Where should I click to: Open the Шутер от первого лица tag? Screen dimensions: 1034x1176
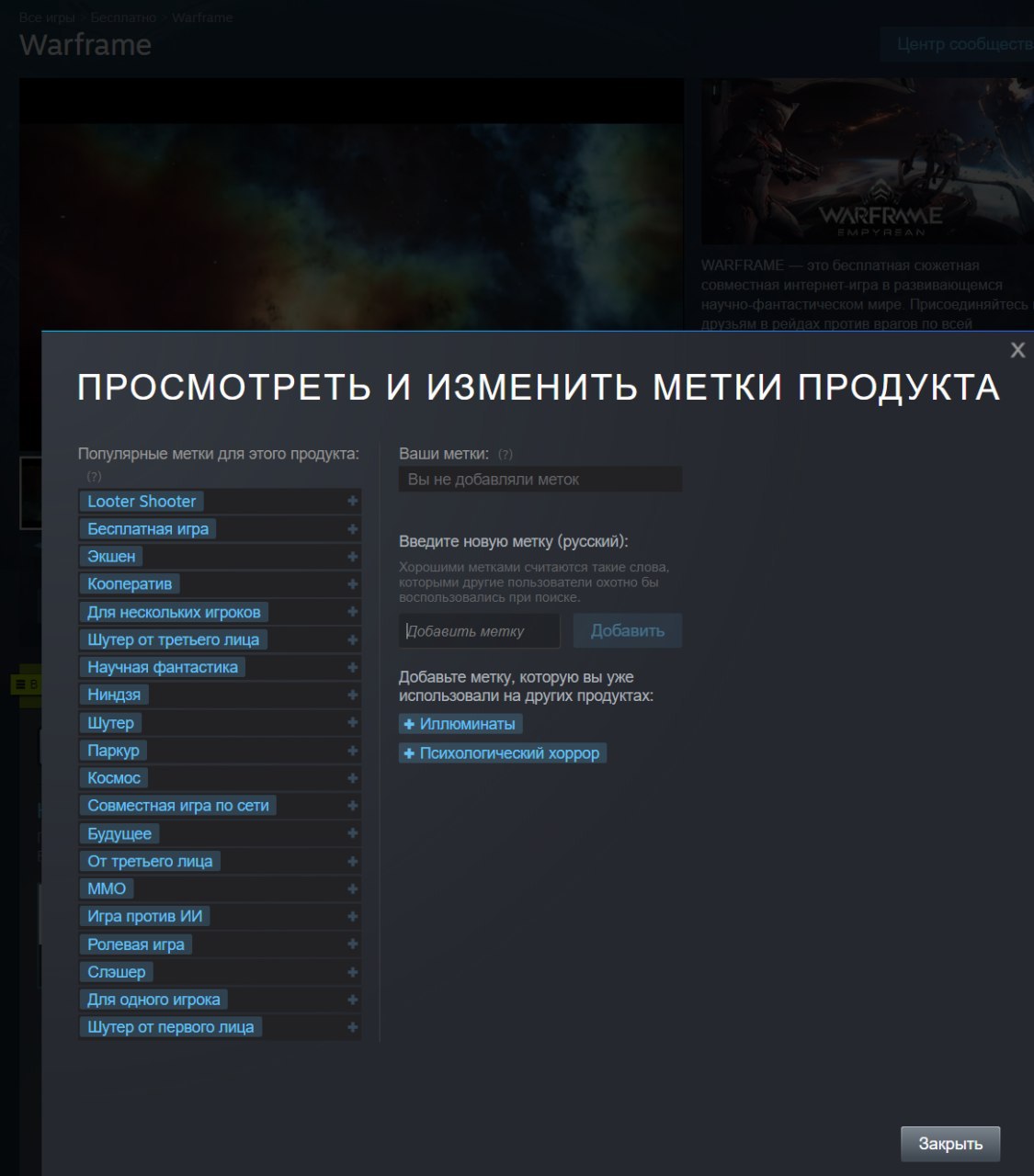pos(171,1027)
